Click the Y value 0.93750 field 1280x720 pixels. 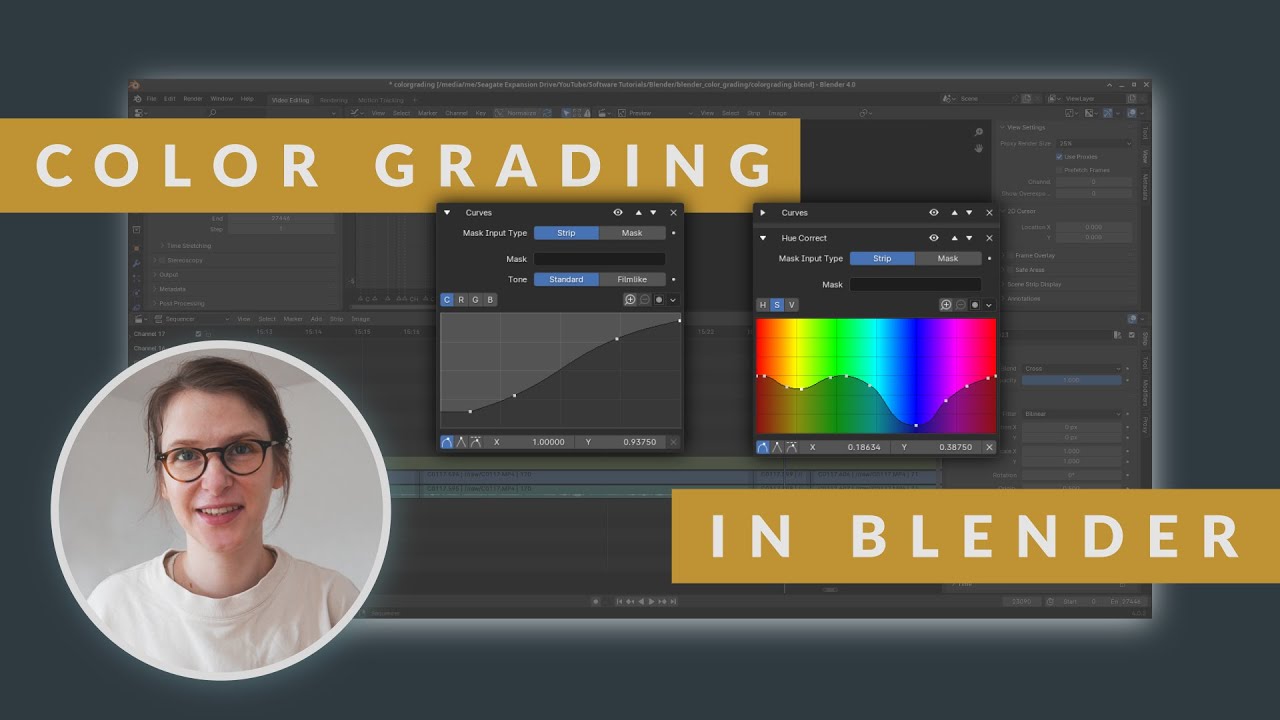pos(620,442)
